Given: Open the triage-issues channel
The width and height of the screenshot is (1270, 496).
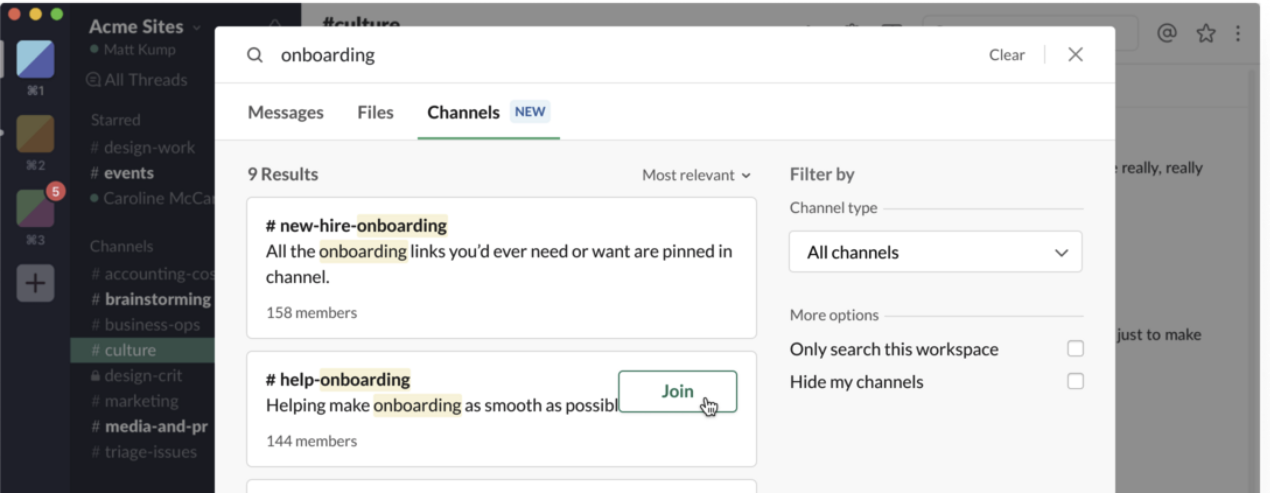Looking at the screenshot, I should [144, 452].
